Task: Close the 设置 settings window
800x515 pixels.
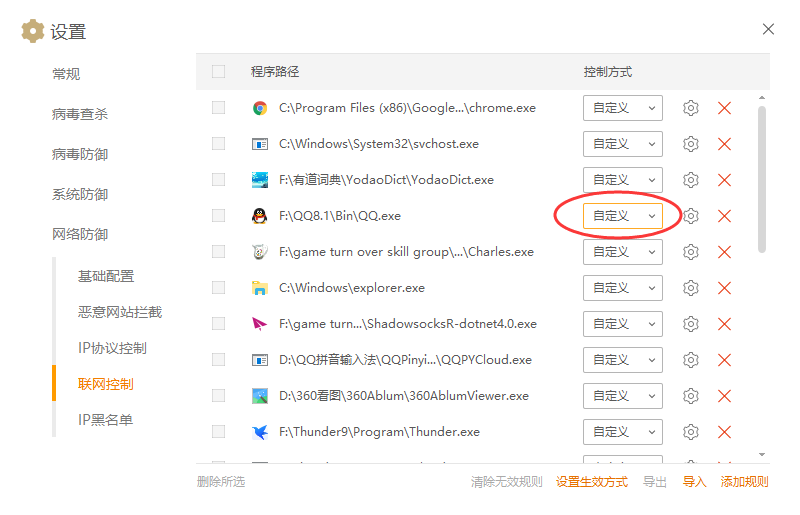Action: 768,29
